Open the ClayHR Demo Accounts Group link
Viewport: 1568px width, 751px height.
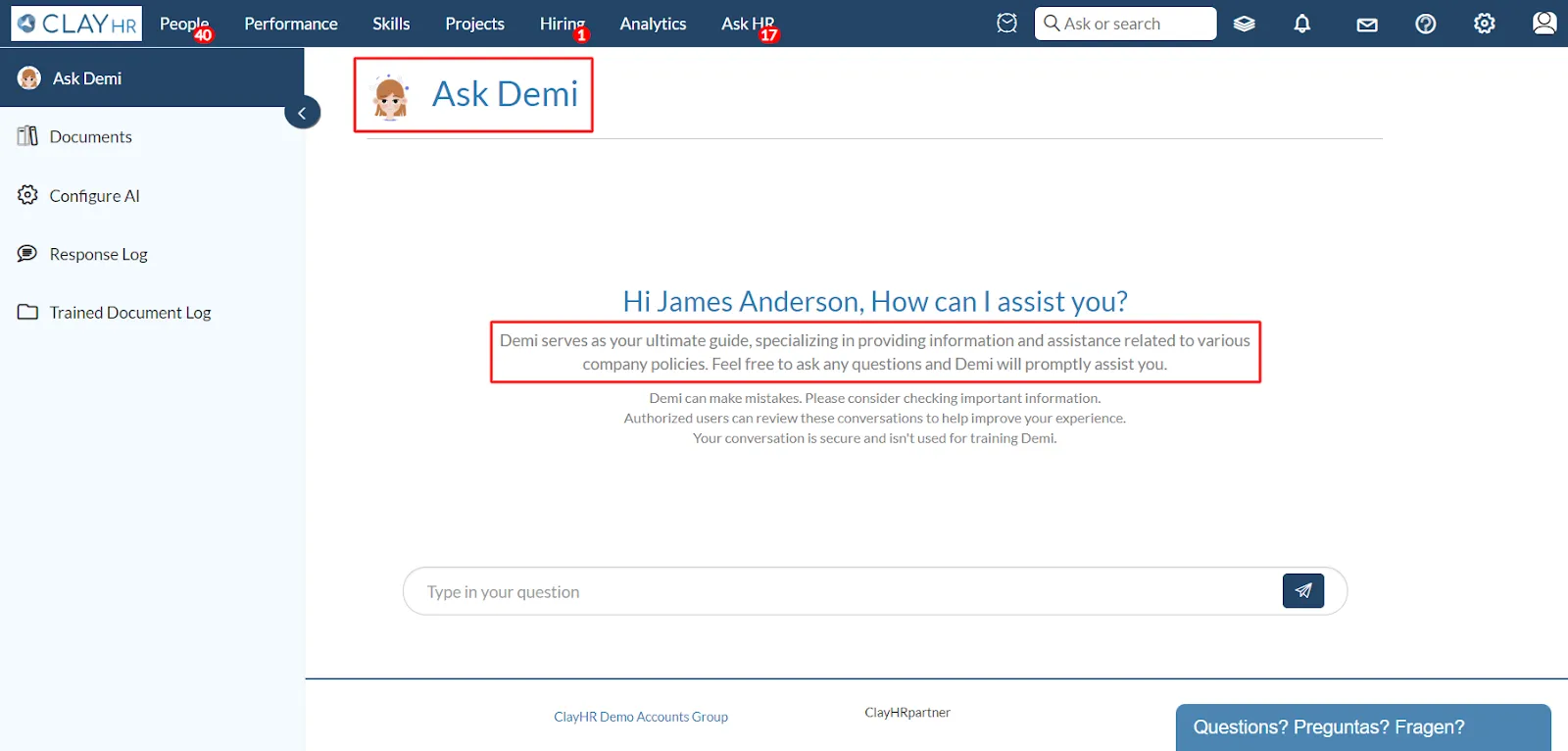tap(641, 717)
